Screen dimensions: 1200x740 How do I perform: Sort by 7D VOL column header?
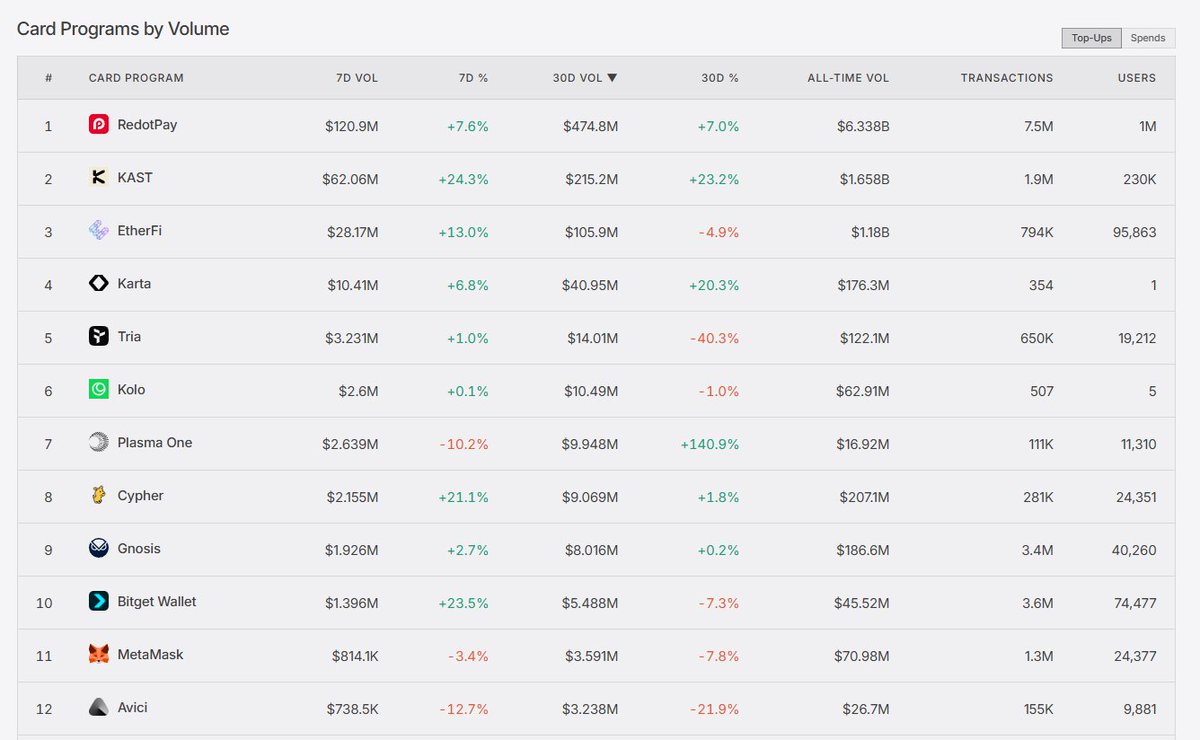coord(357,78)
